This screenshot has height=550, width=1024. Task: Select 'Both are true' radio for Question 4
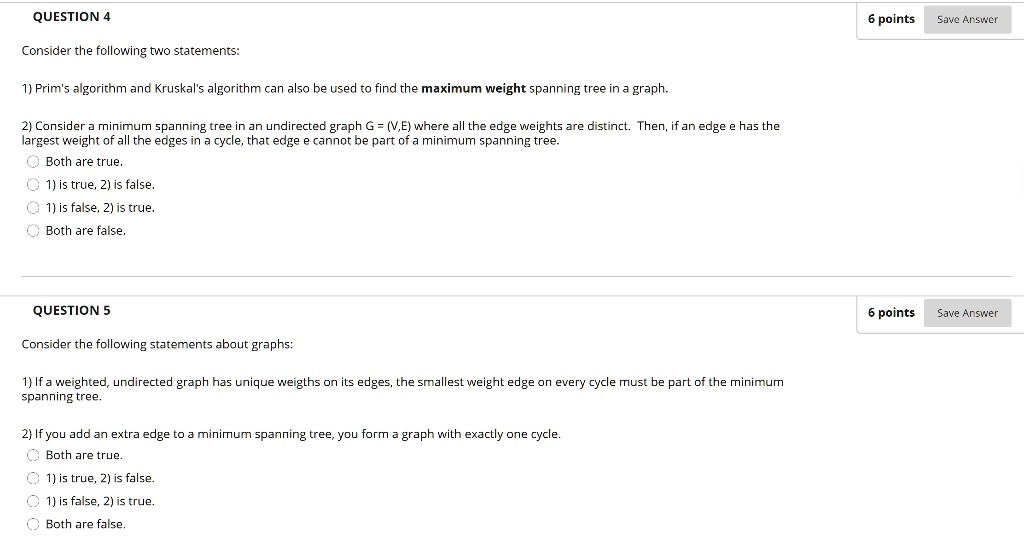click(33, 162)
